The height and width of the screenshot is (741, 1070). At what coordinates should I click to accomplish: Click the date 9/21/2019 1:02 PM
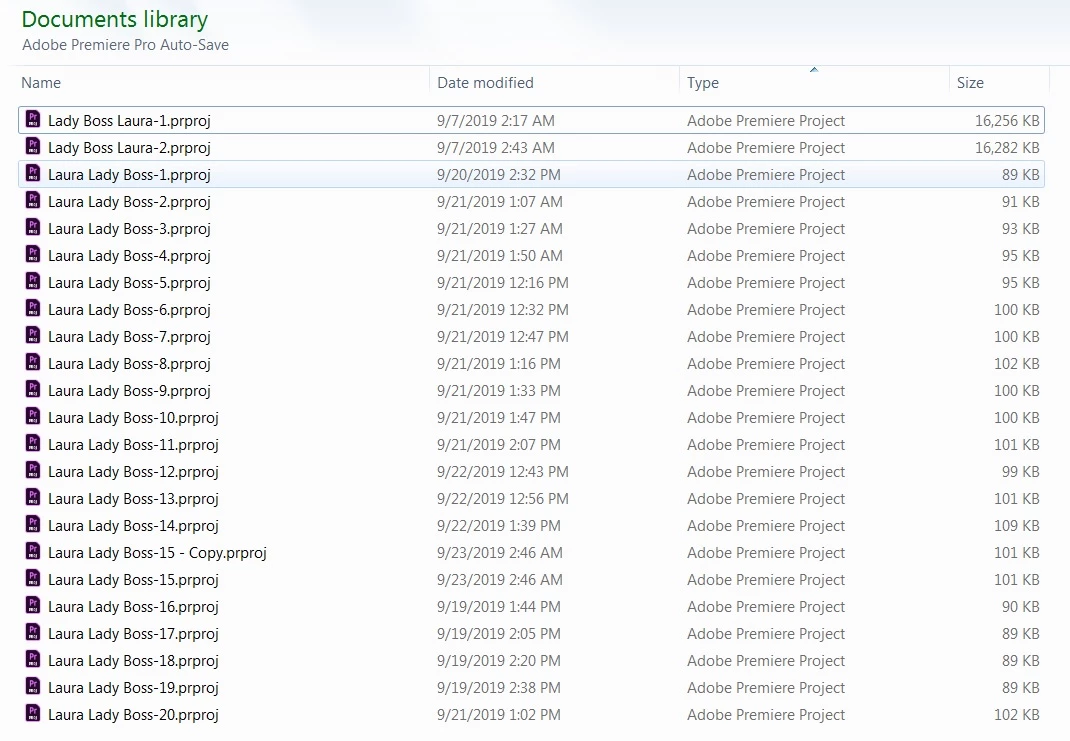[x=499, y=715]
